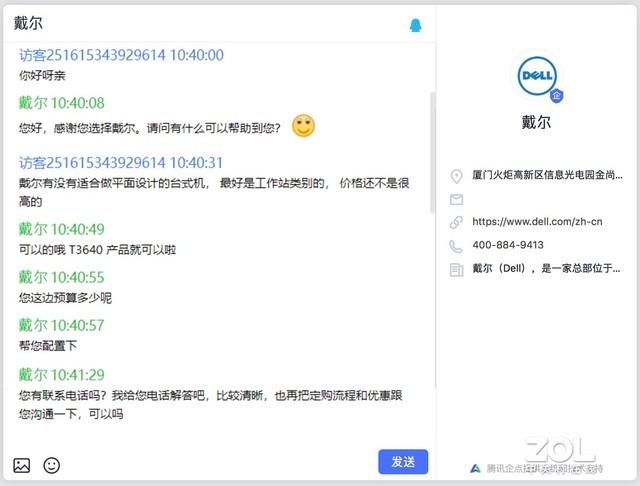The width and height of the screenshot is (640, 486).
Task: Click phone number 400-884-9413
Action: [x=508, y=245]
